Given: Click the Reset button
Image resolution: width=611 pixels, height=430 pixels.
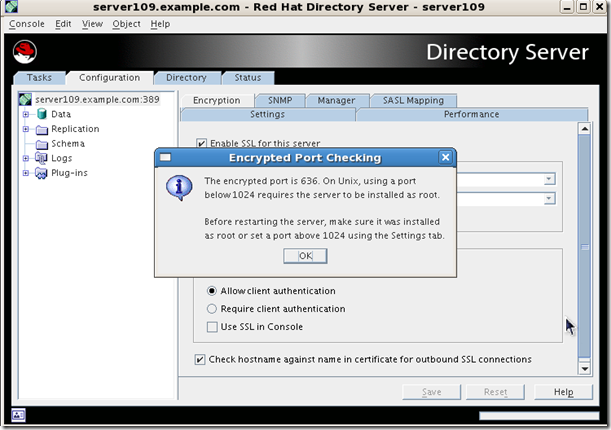Looking at the screenshot, I should (495, 392).
